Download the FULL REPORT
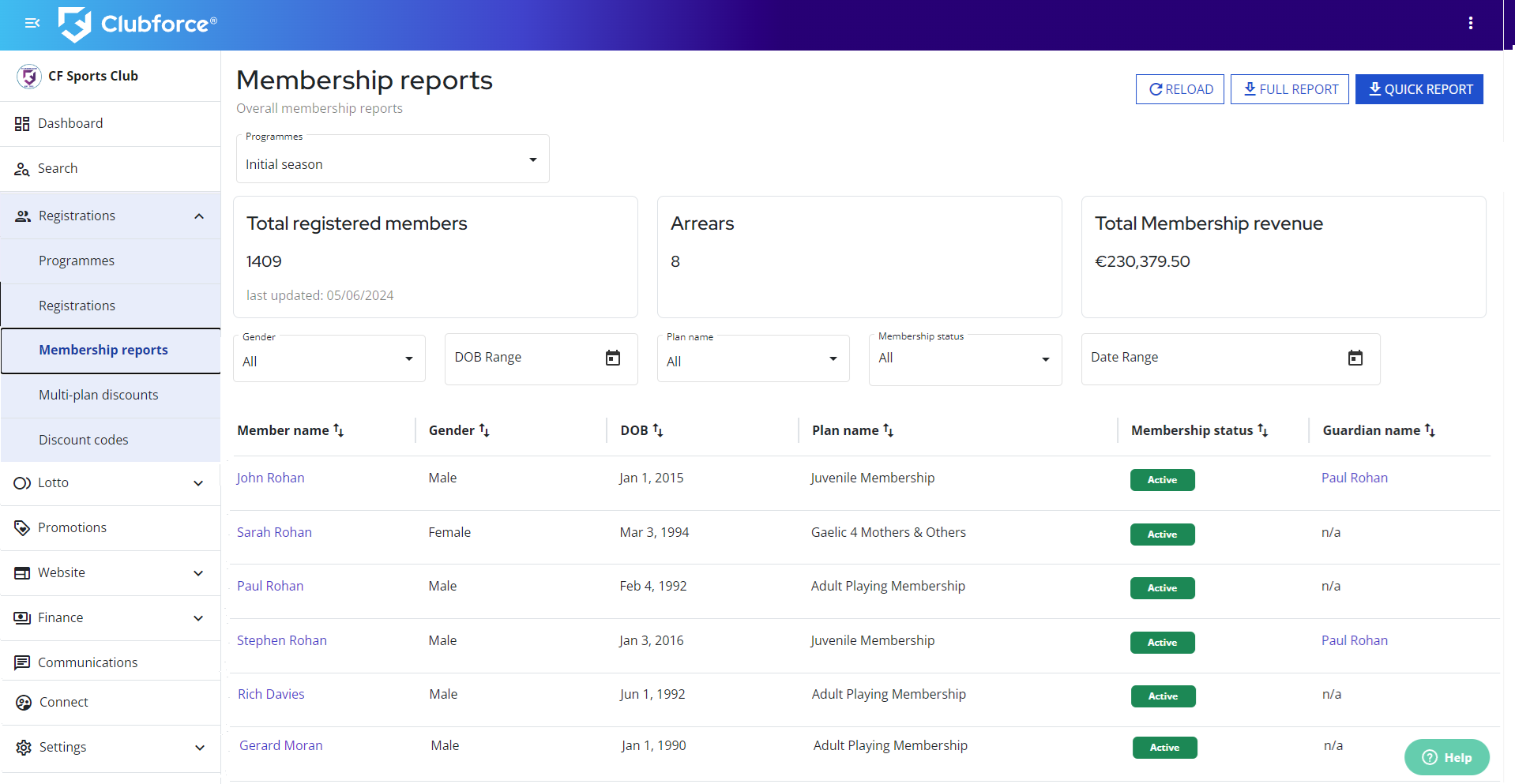The image size is (1515, 784). click(1290, 89)
